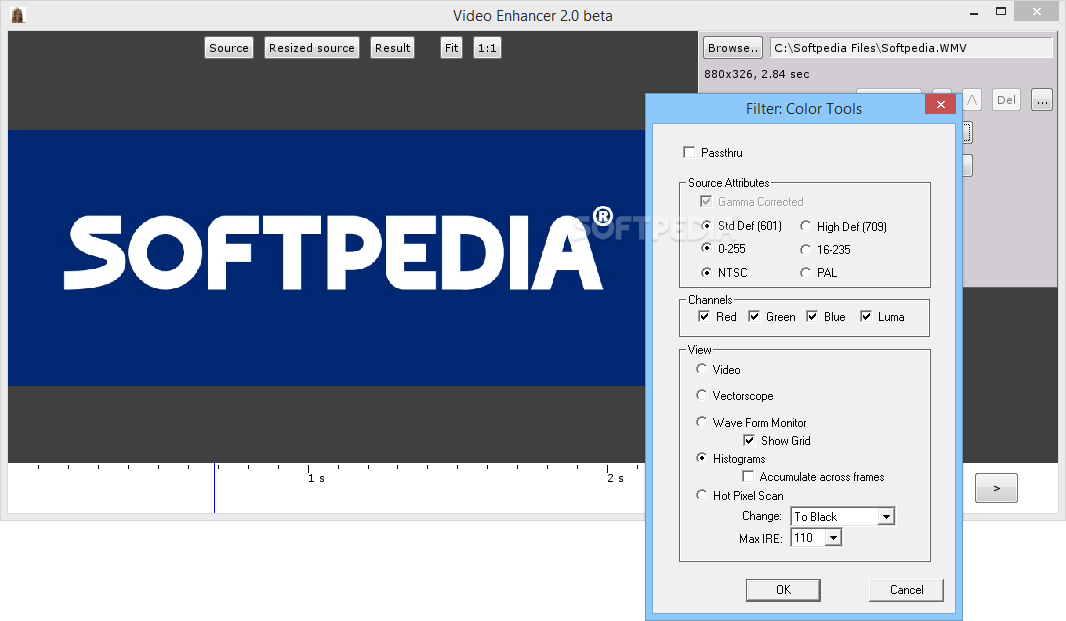Screen dimensions: 1066x621
Task: Choose the 0-255 range option
Action: pos(706,248)
